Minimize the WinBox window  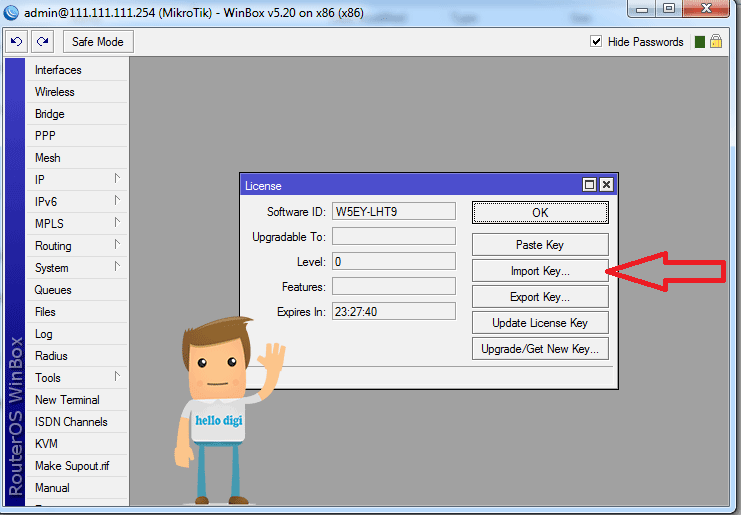point(642,9)
